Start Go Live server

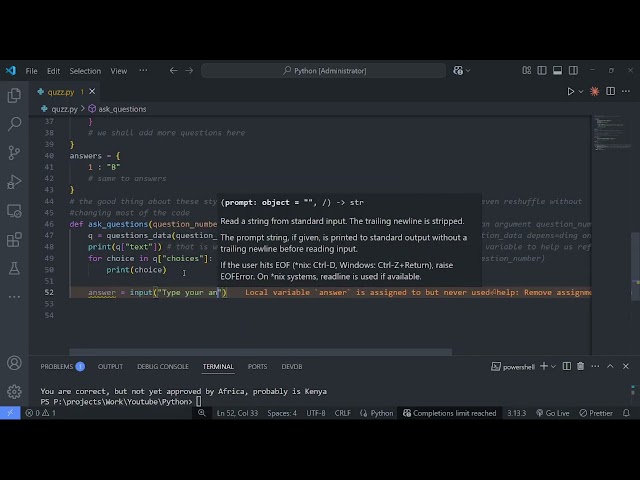click(552, 413)
